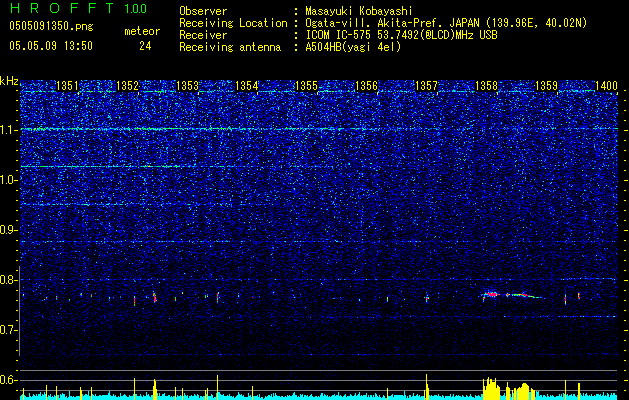Click the 1352 time marker

(x=127, y=85)
